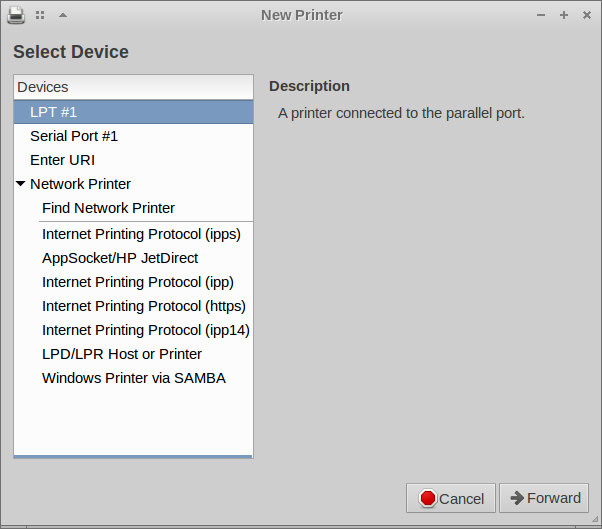Click the up arrow icon in the title bar
This screenshot has width=602, height=529.
[63, 15]
